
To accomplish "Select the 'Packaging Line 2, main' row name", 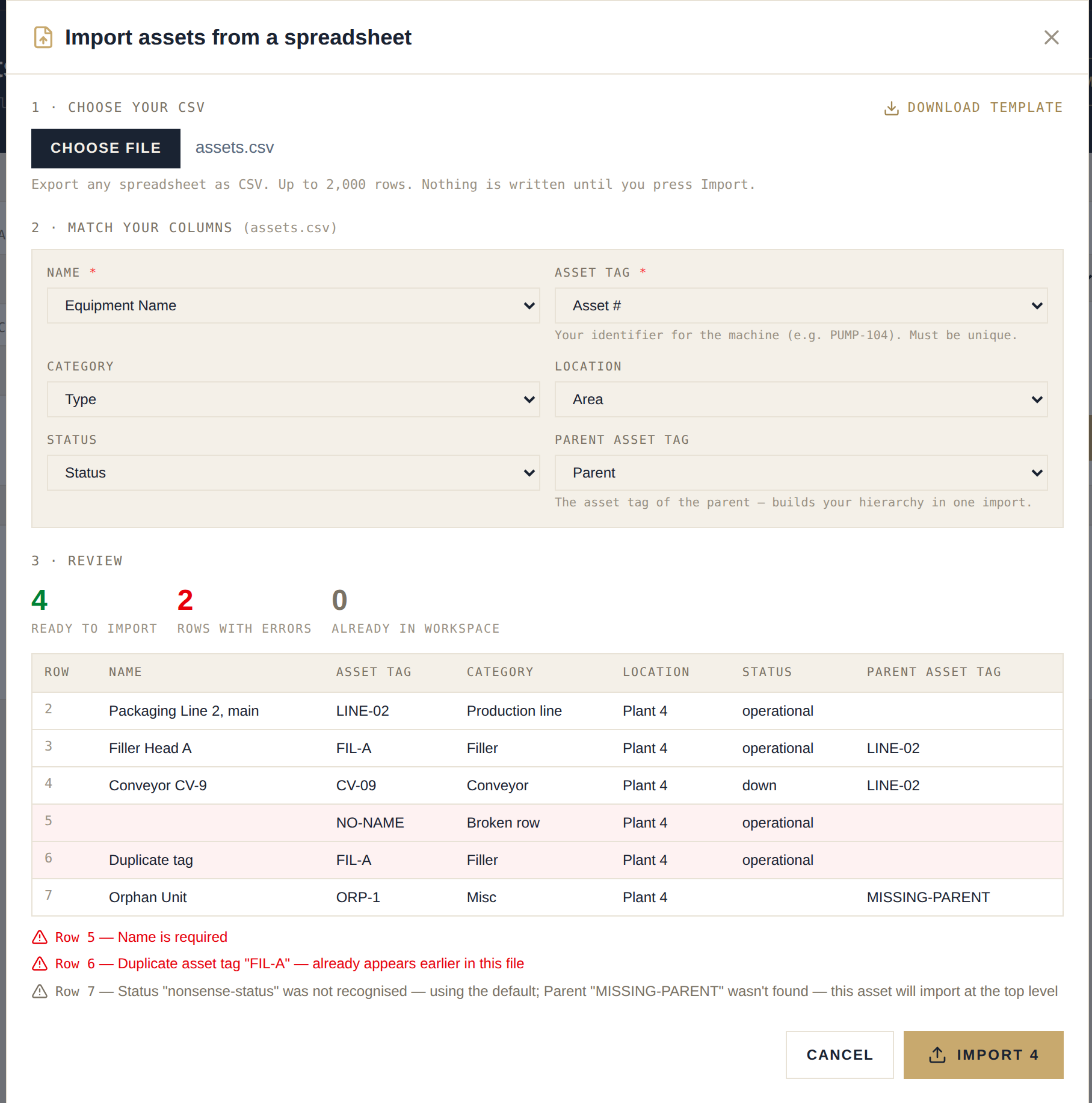I will (184, 711).
